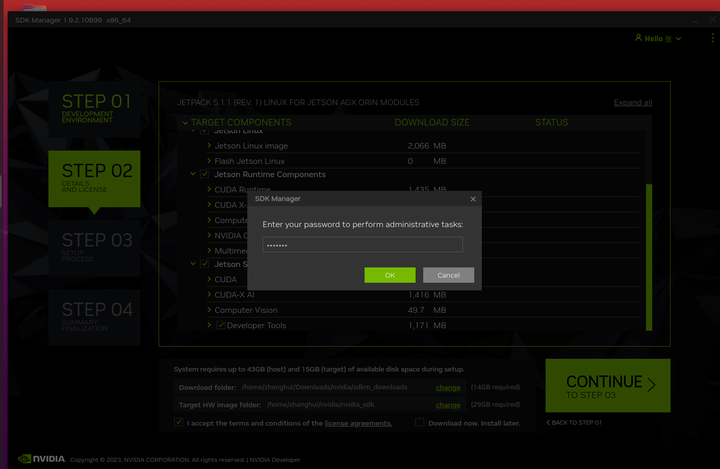Expand the Computer Vision row
Viewport: 720px width, 469px height.
pyautogui.click(x=209, y=310)
